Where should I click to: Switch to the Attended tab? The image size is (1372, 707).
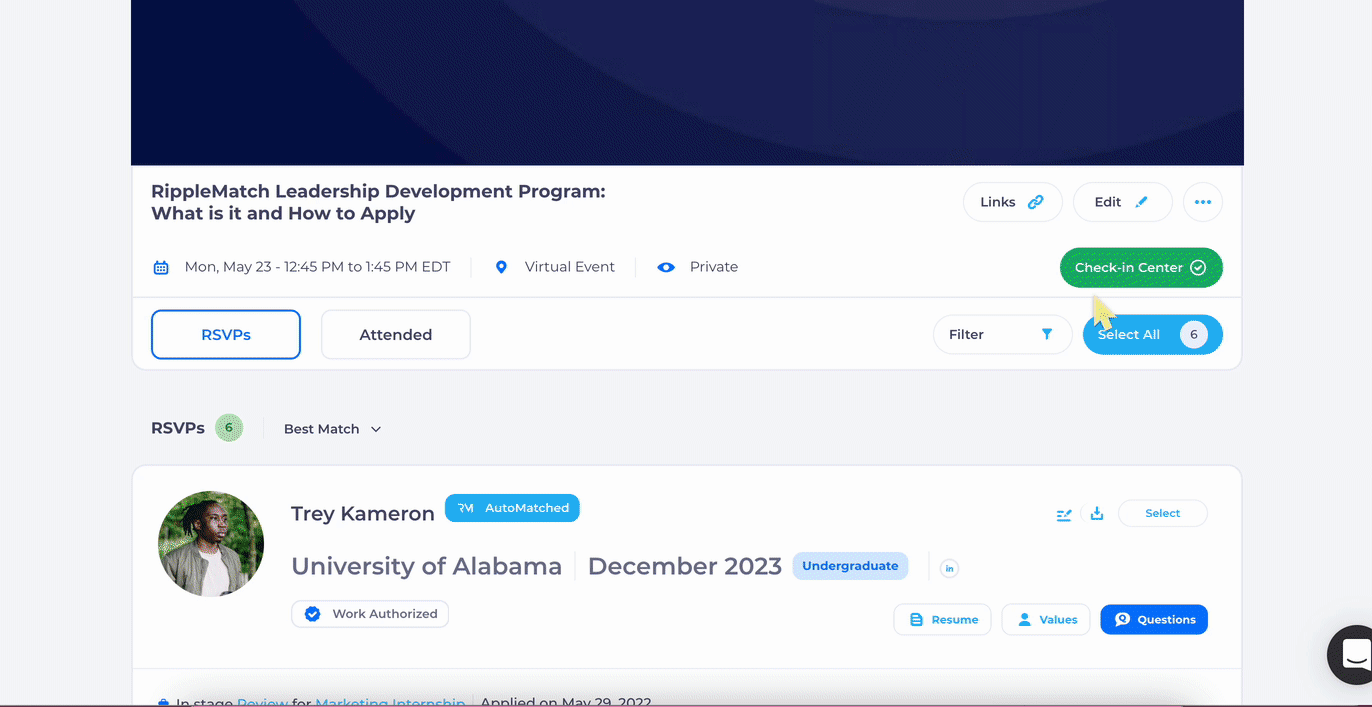395,335
